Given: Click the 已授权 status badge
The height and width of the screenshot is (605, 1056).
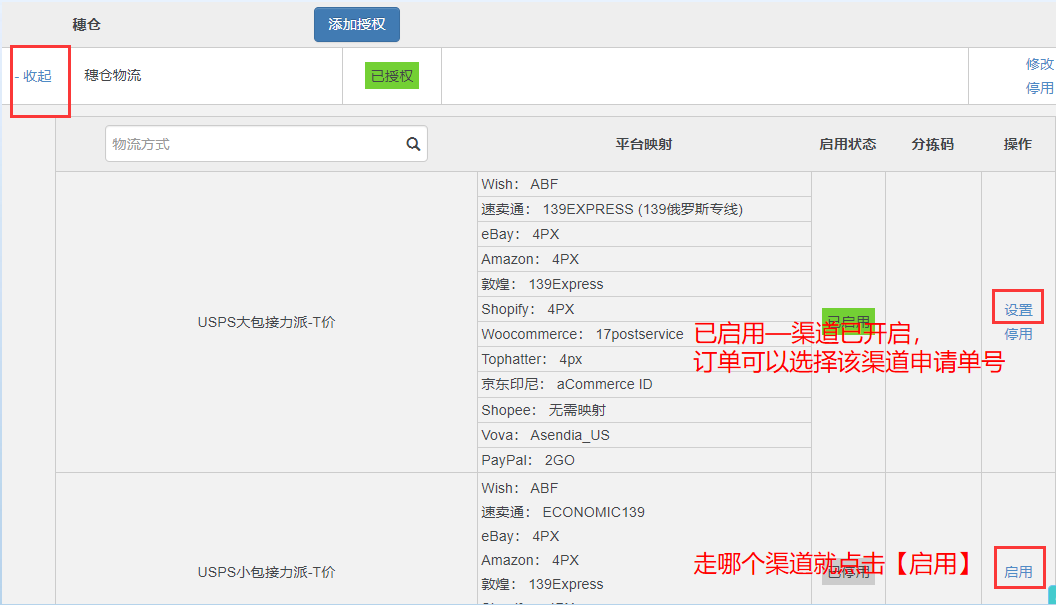Looking at the screenshot, I should pyautogui.click(x=392, y=76).
